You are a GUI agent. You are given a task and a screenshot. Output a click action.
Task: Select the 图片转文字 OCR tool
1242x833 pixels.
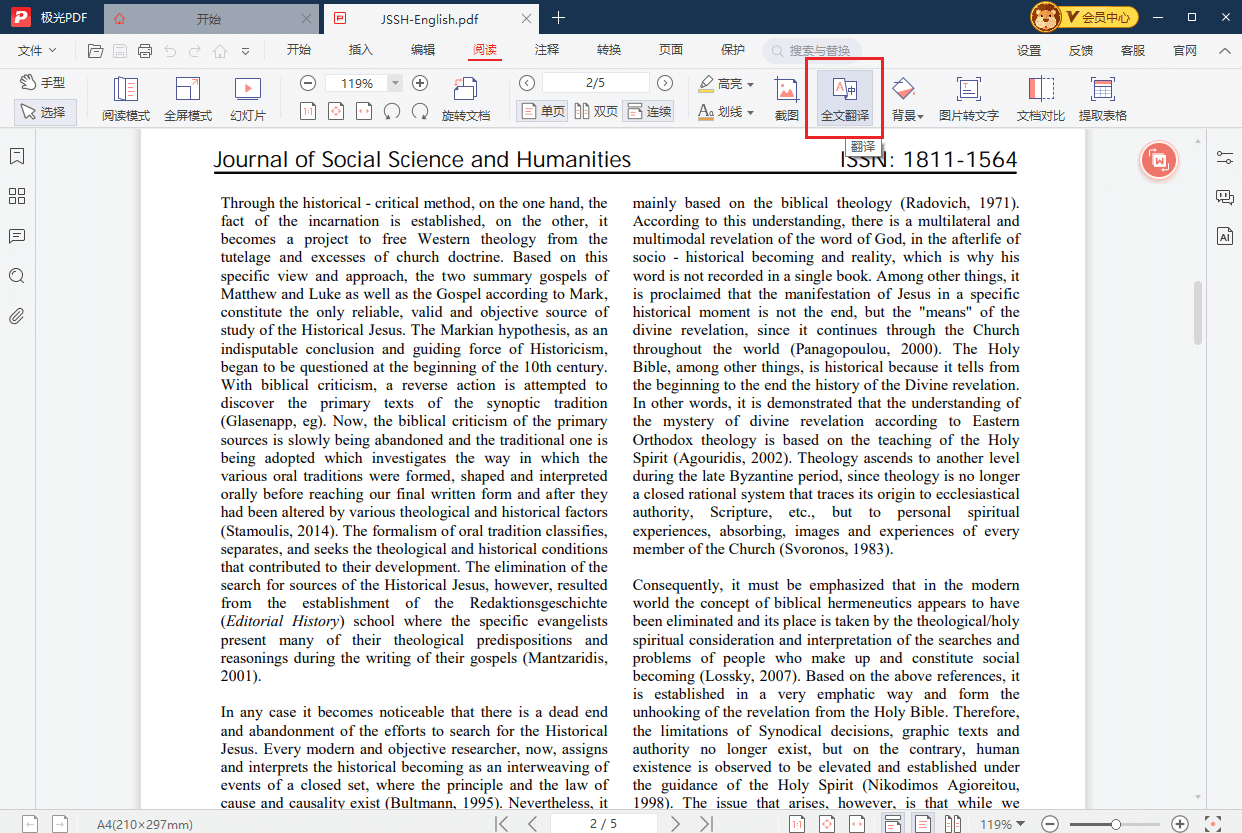968,99
